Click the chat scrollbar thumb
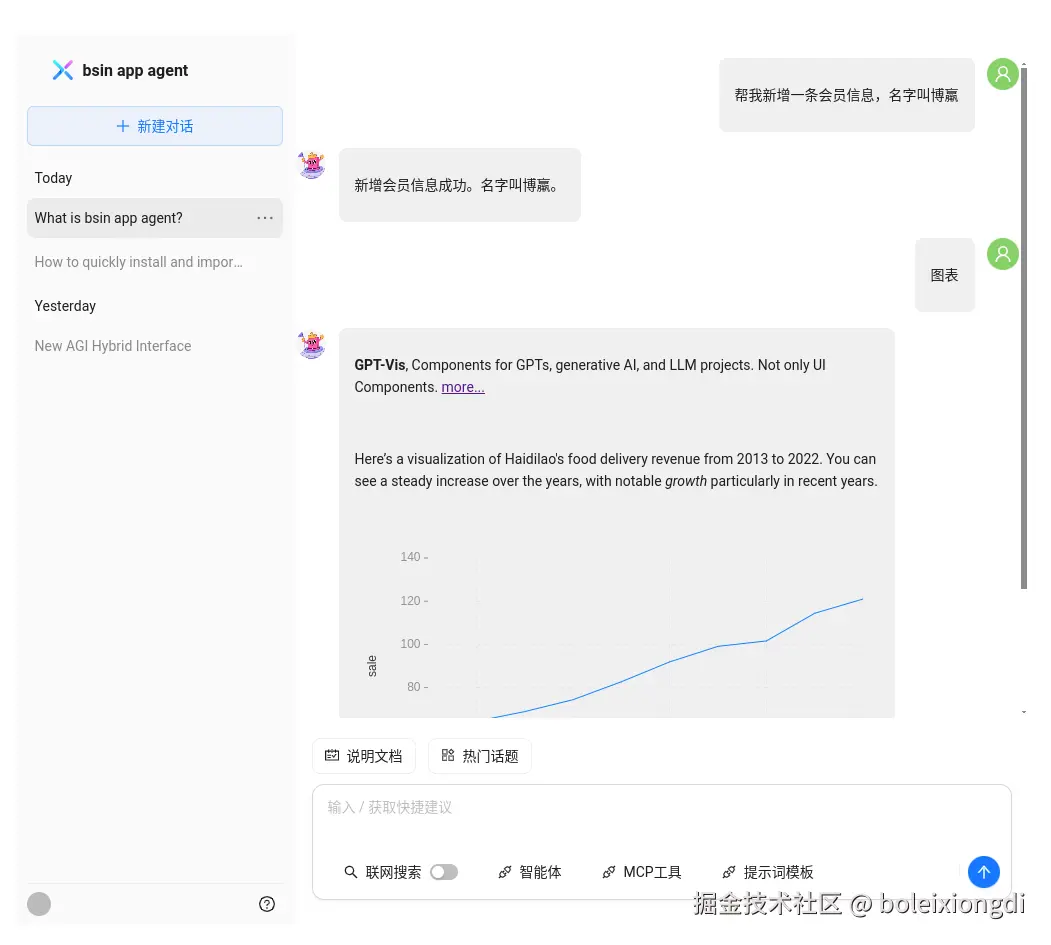Image resolution: width=1051 pixels, height=945 pixels. [1024, 328]
